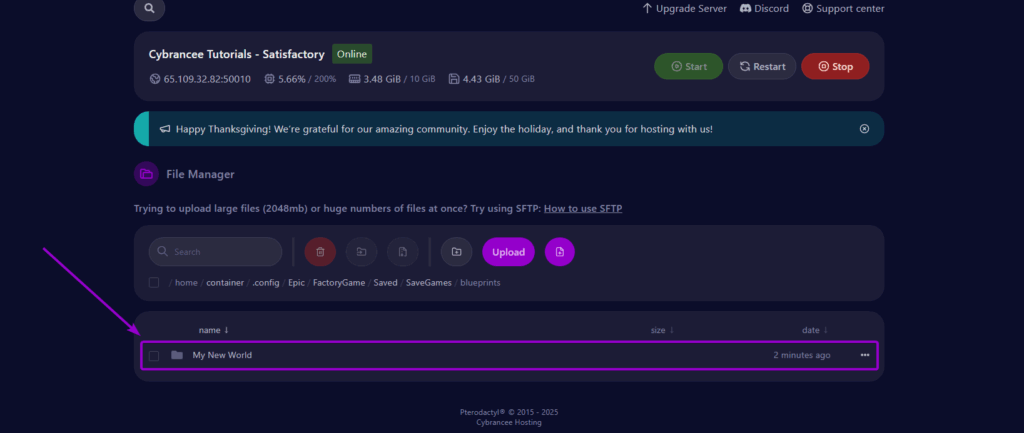Open the My New World folder

[x=222, y=355]
